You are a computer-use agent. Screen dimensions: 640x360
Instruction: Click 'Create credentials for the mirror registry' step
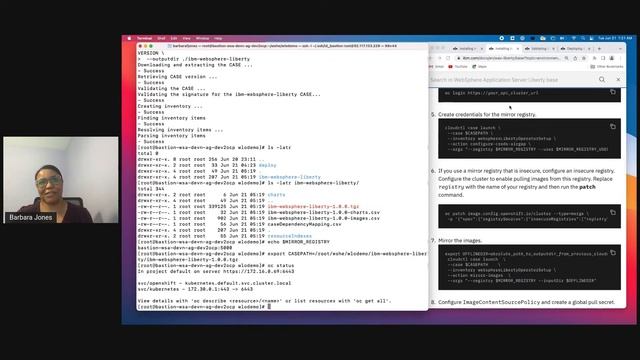(x=487, y=115)
